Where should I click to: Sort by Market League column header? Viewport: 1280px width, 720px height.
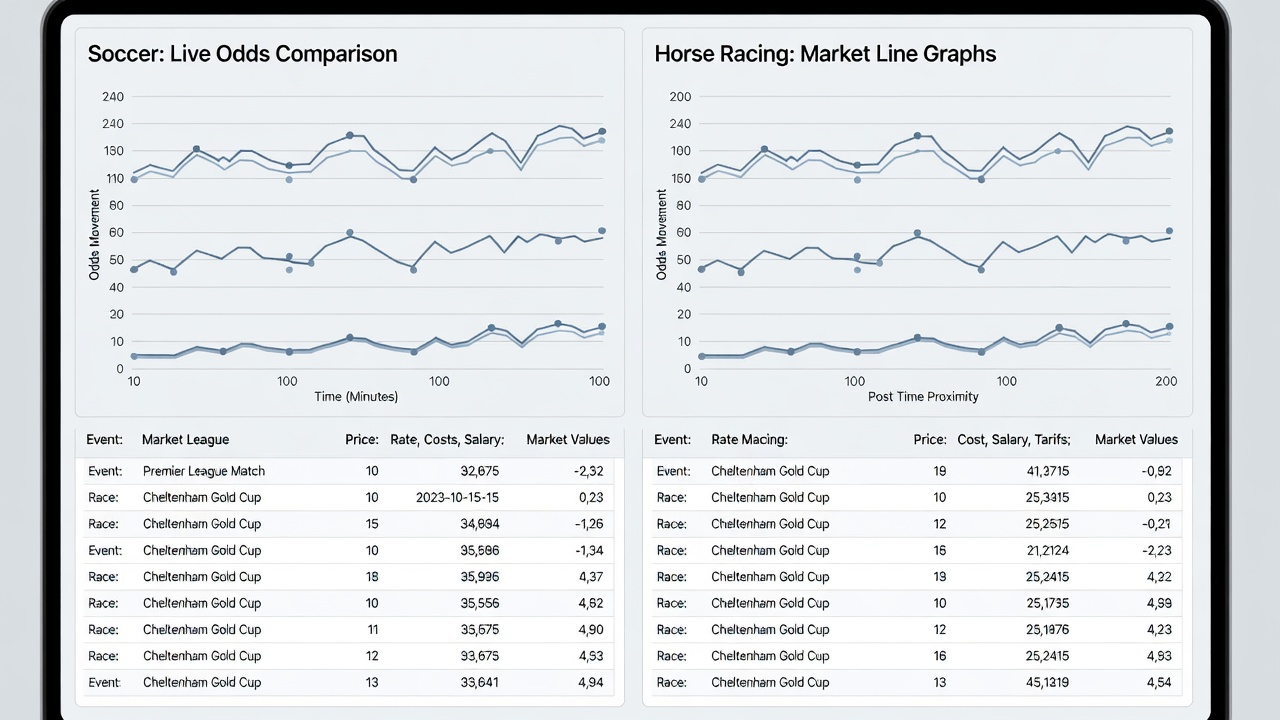[185, 439]
